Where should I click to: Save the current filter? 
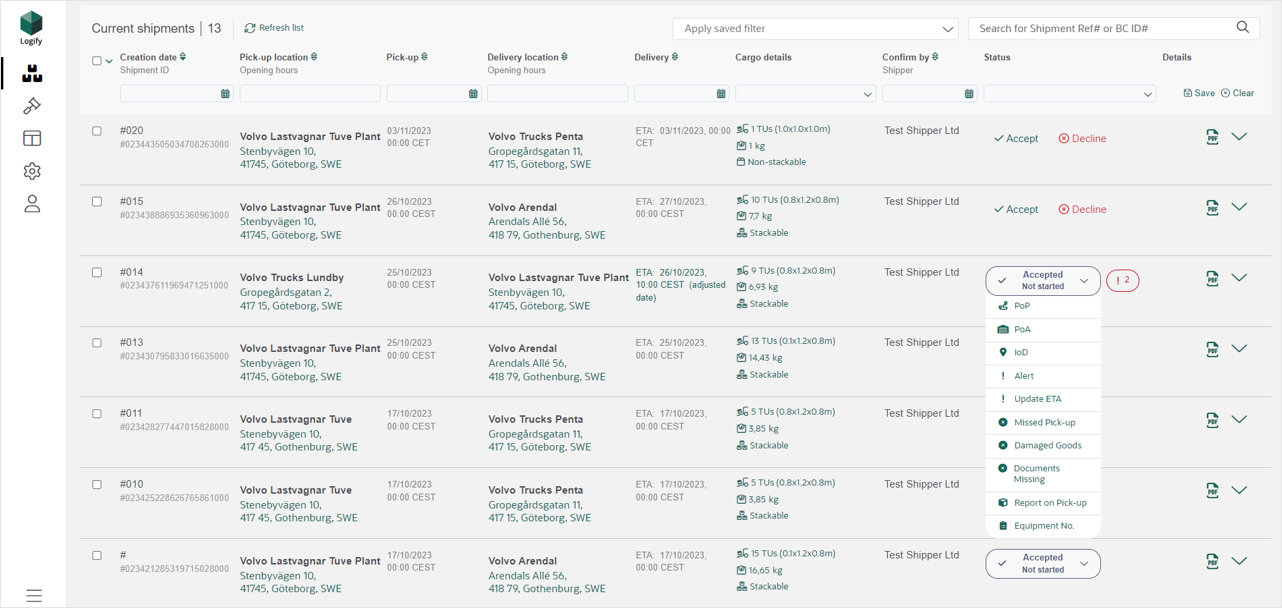(1199, 93)
